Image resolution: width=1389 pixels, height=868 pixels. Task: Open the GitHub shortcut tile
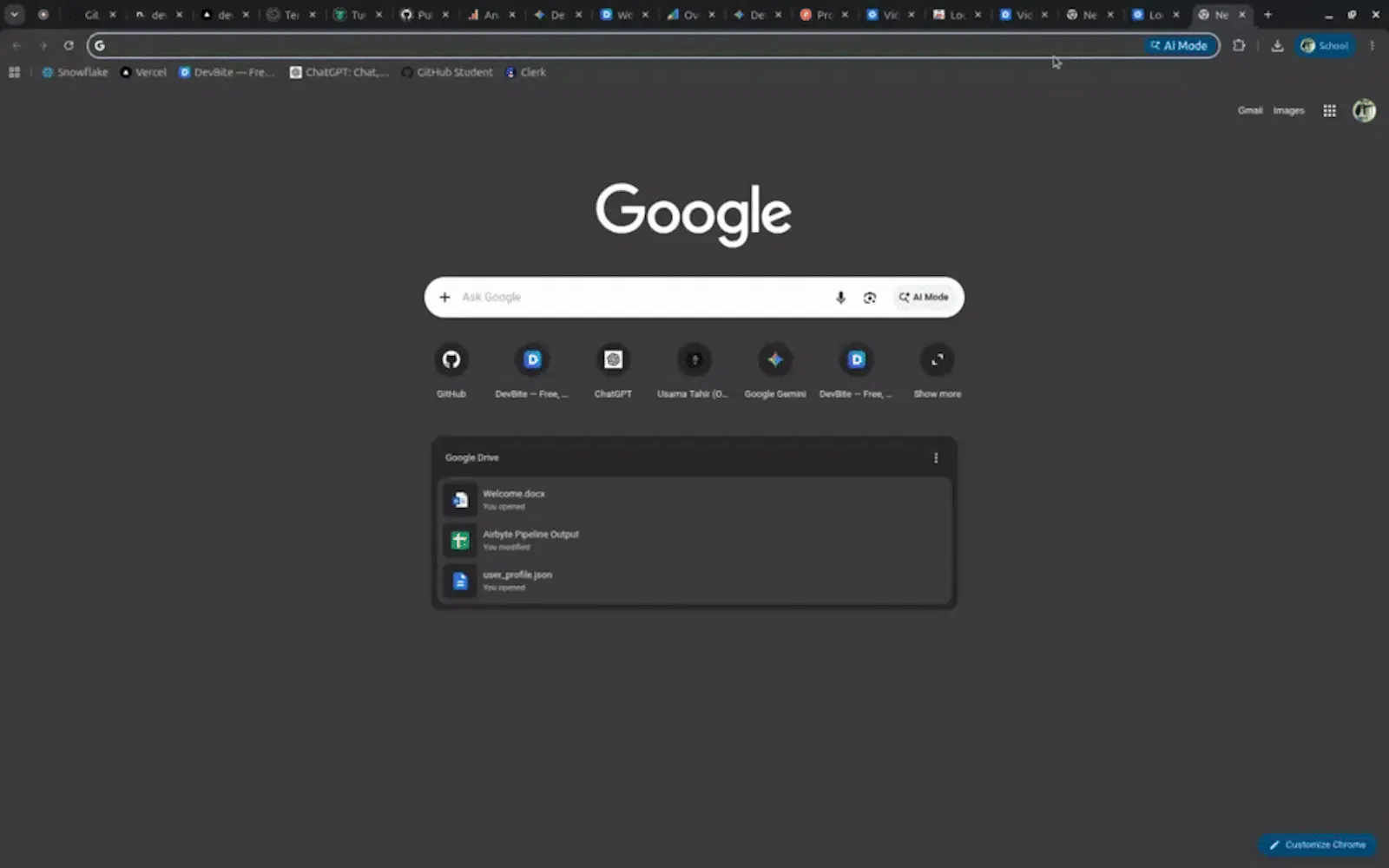451,370
